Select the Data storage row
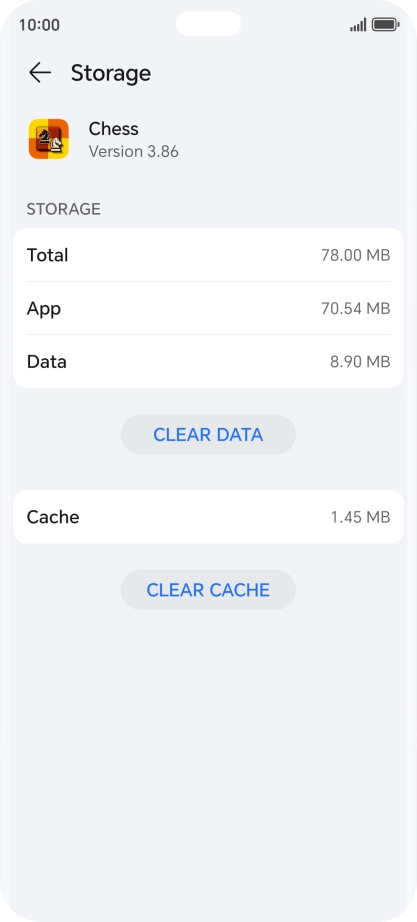The width and height of the screenshot is (417, 922). (208, 362)
